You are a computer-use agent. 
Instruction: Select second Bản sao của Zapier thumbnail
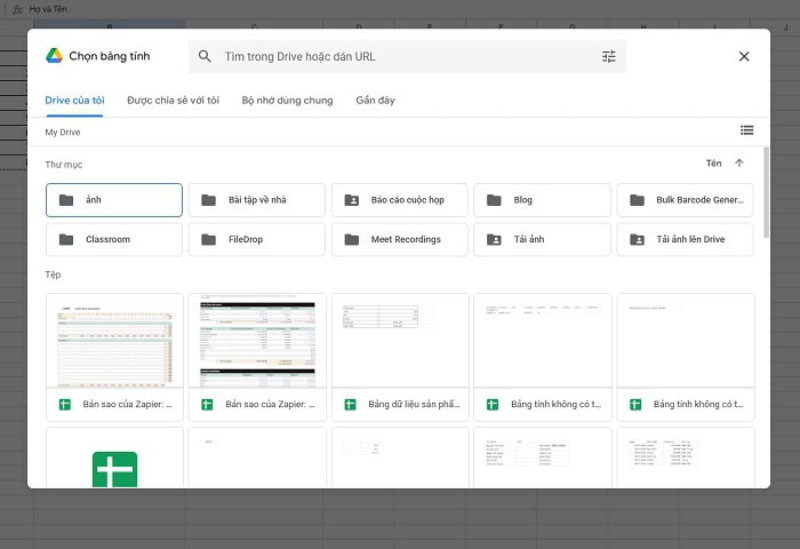point(257,340)
